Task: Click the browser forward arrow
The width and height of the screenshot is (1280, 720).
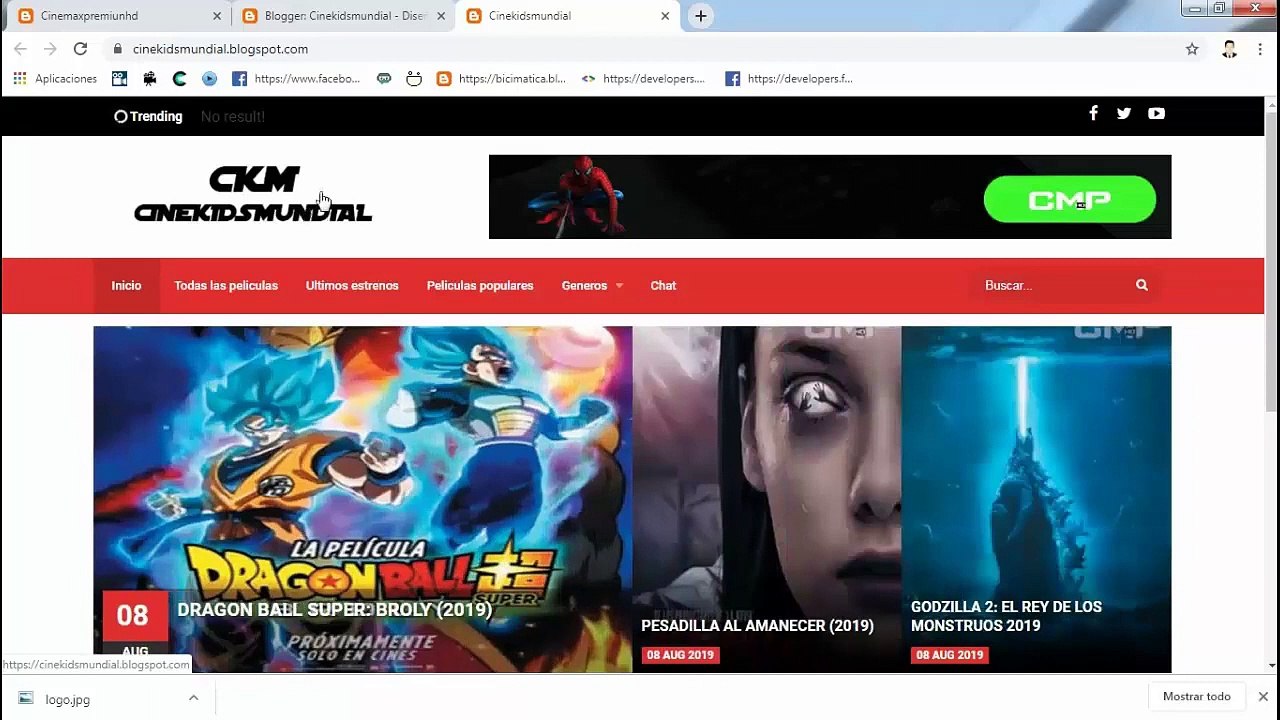Action: (50, 48)
